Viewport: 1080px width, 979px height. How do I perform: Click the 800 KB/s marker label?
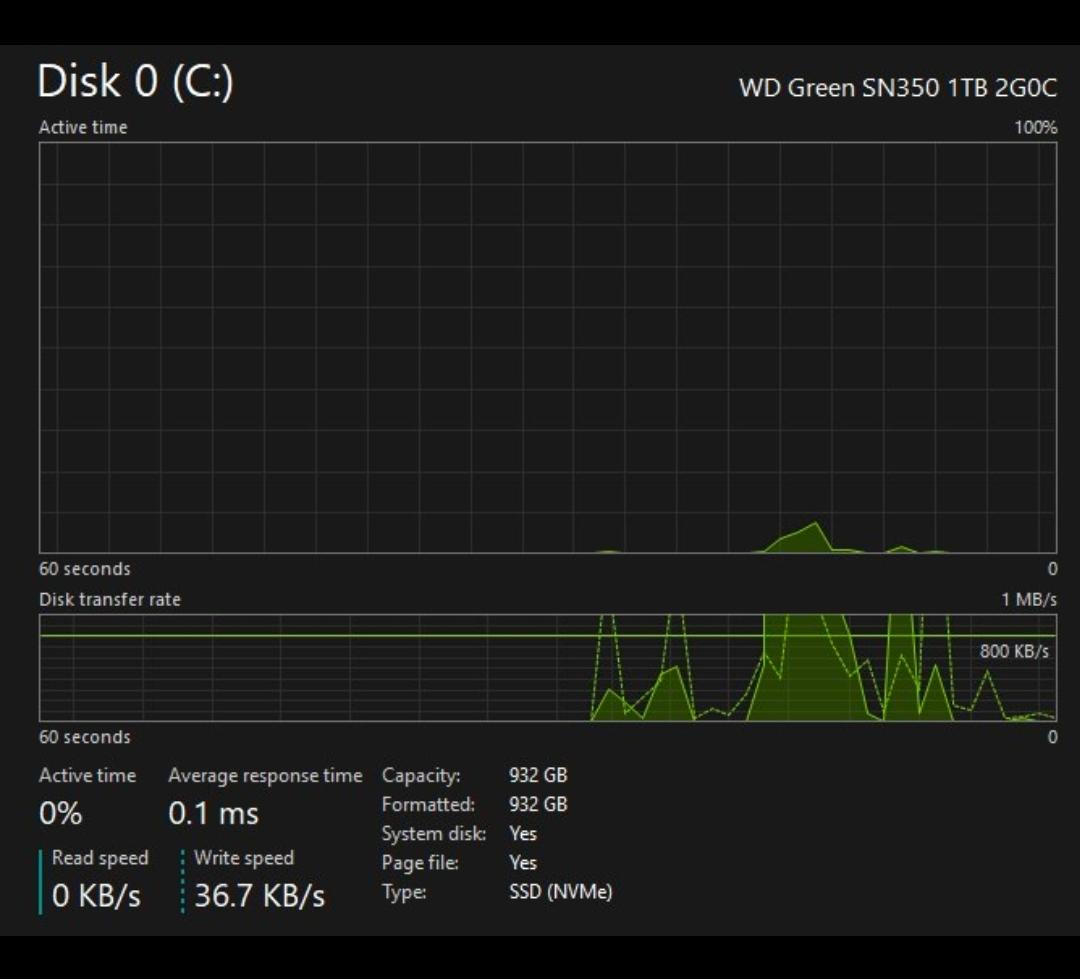(1014, 651)
